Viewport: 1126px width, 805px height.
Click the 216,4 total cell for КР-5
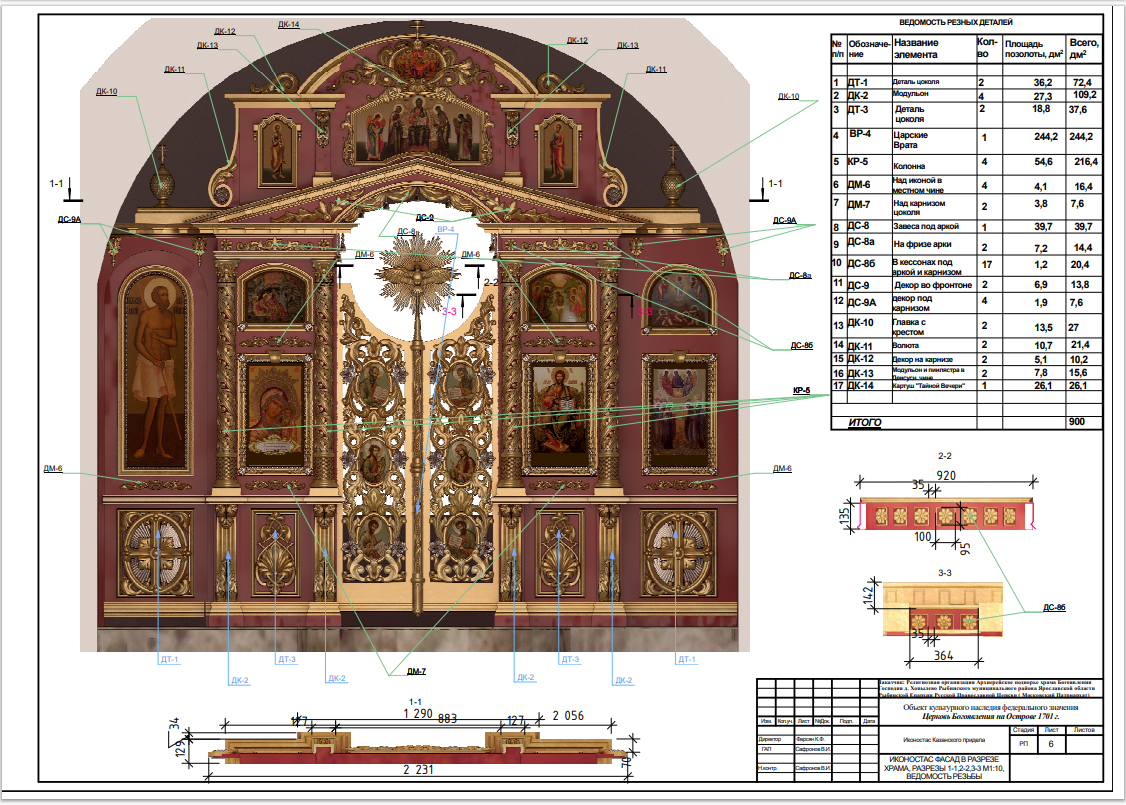click(1086, 162)
